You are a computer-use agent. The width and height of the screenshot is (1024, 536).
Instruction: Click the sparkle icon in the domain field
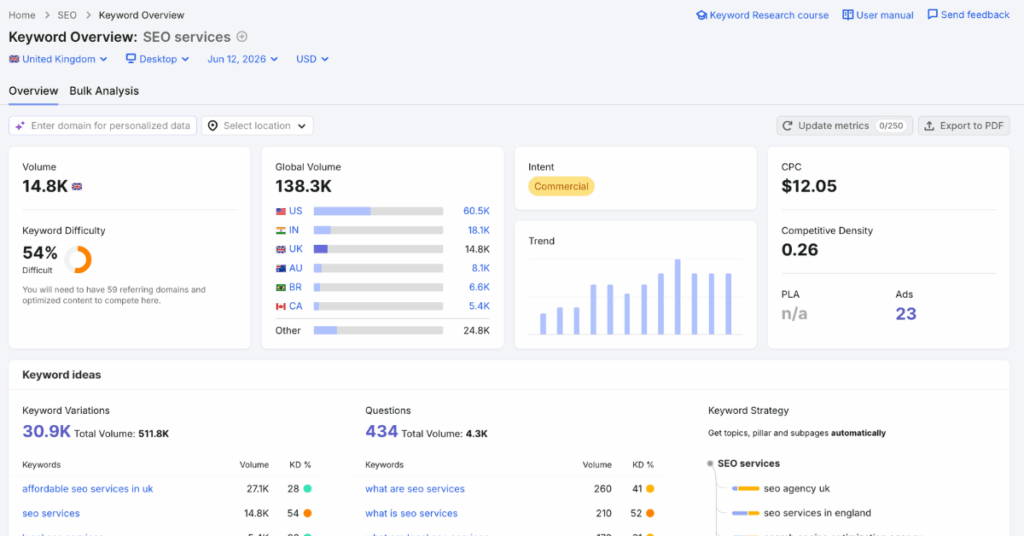20,125
